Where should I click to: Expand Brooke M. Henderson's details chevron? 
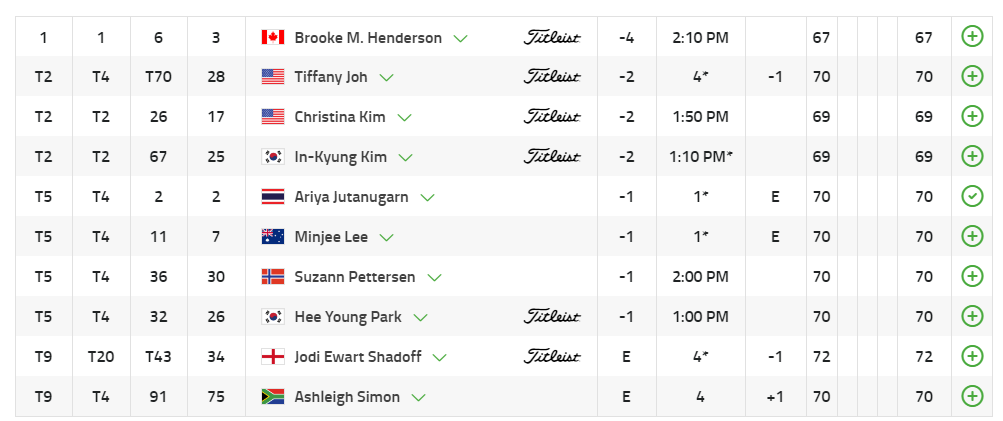(x=461, y=38)
